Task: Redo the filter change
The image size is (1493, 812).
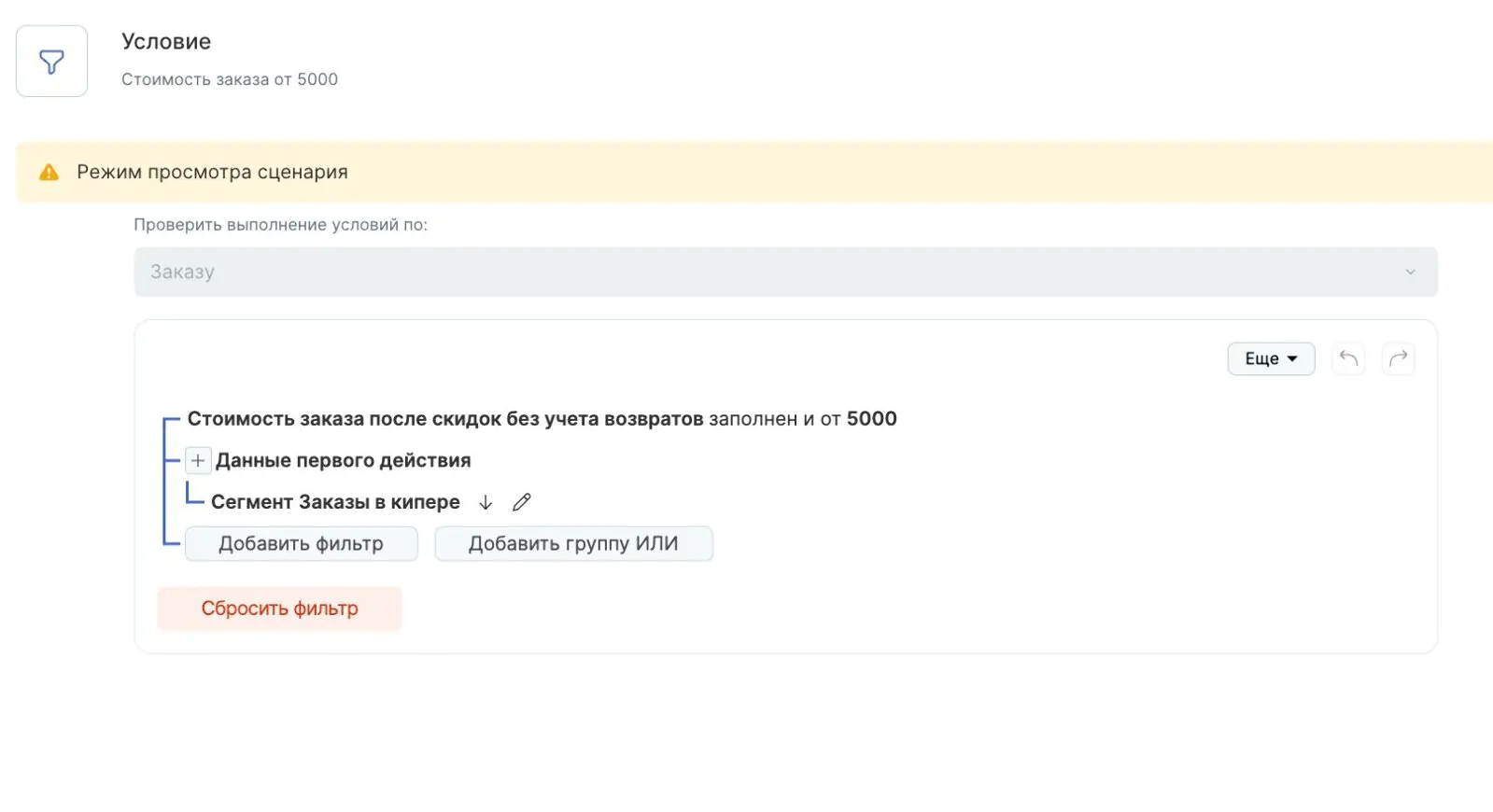Action: (1398, 358)
